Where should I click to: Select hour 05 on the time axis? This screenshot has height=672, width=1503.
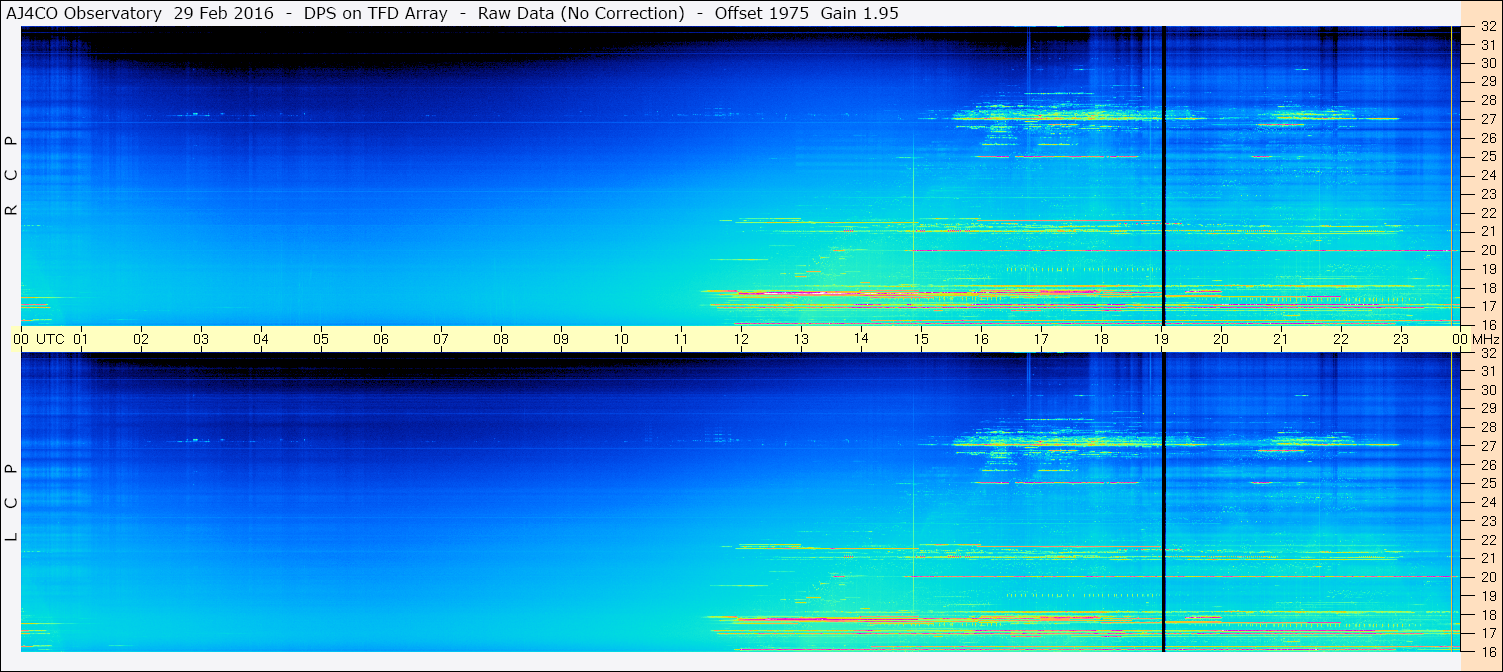click(321, 339)
